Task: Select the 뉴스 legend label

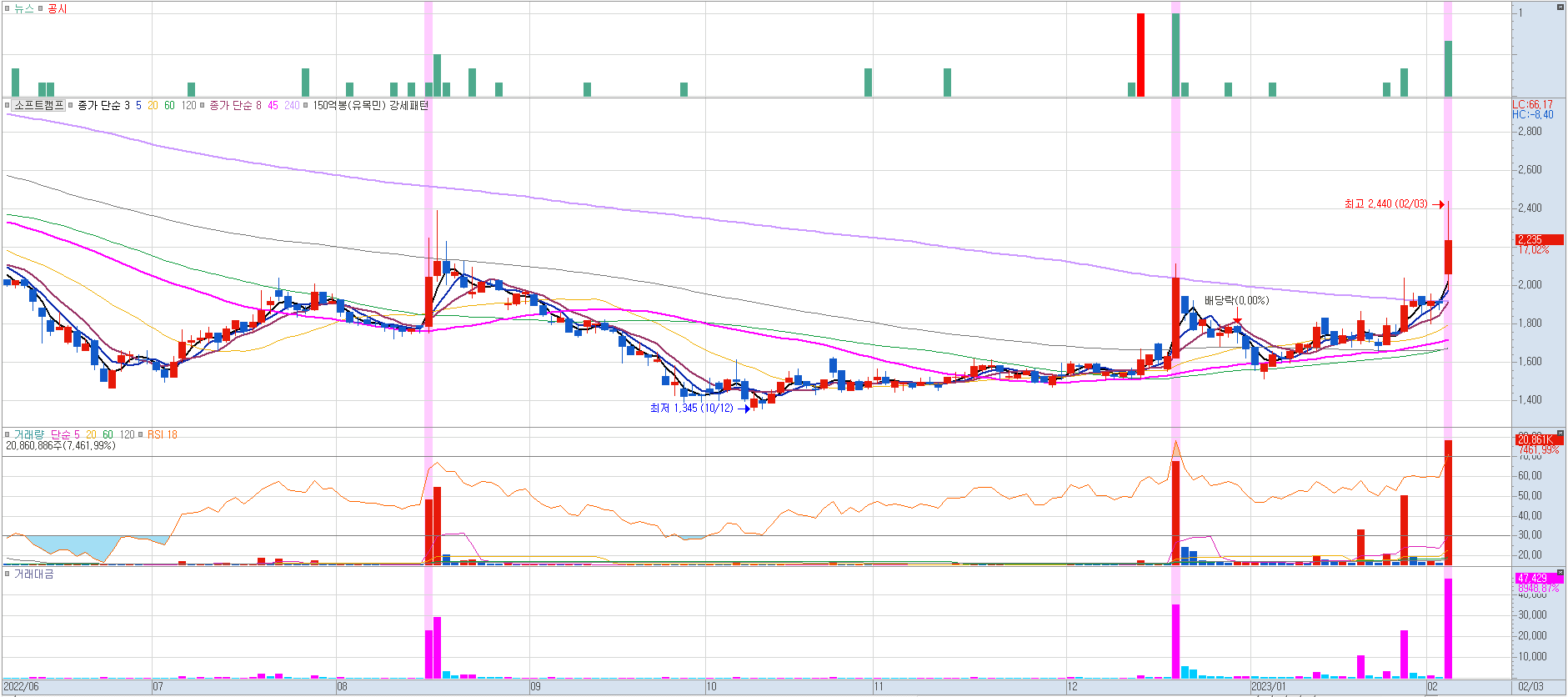Action: [23, 8]
